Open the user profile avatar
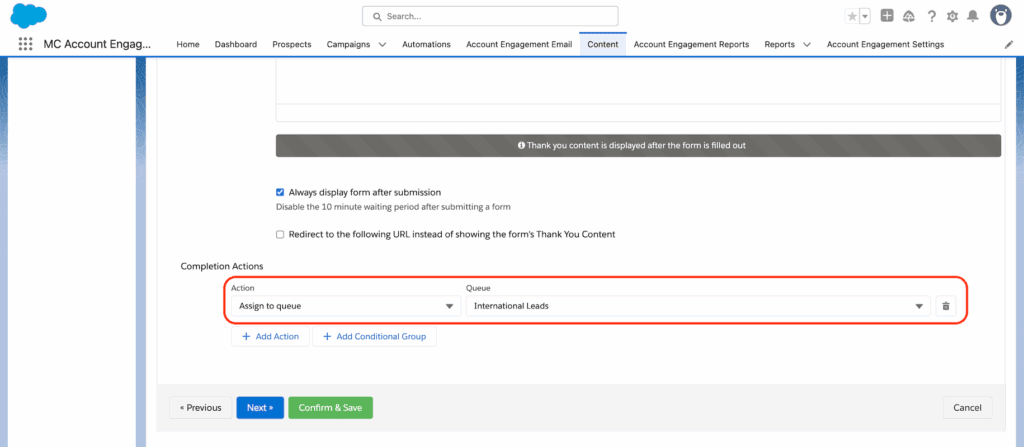This screenshot has width=1024, height=447. point(1000,15)
